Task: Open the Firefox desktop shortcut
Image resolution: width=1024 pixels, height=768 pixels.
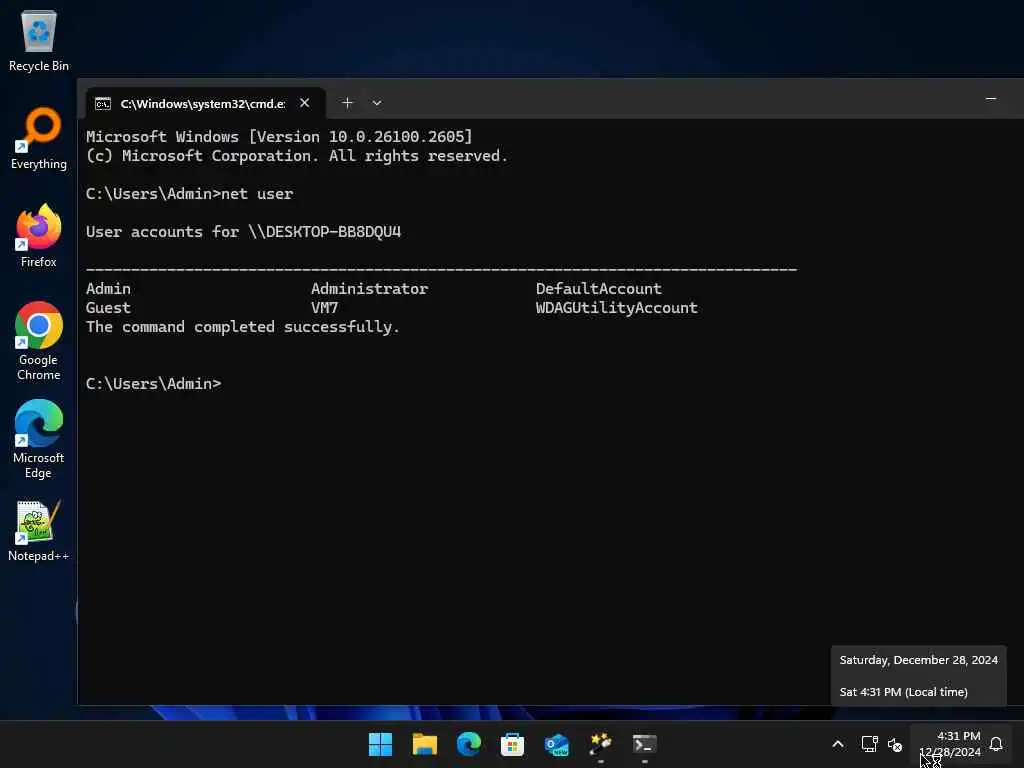Action: pos(39,236)
